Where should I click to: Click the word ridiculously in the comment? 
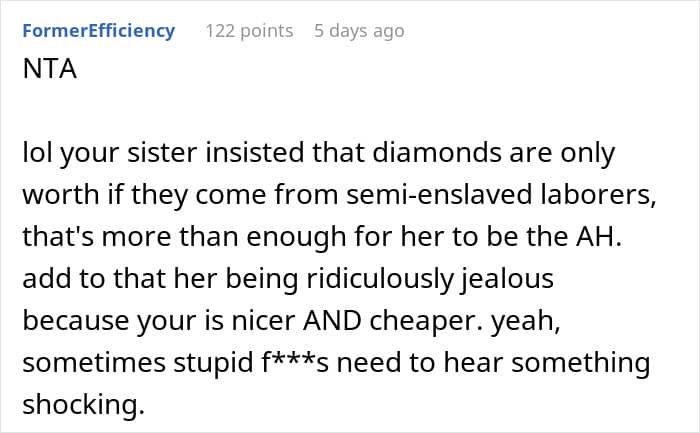tap(379, 279)
